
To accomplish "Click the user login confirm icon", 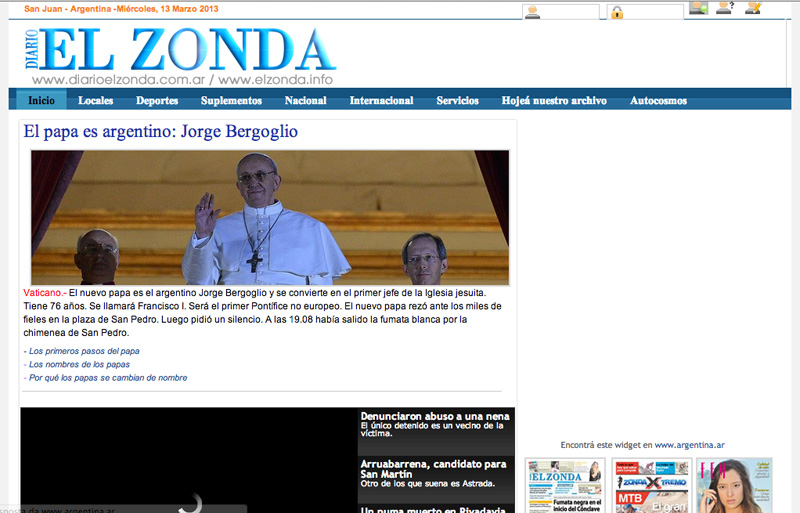I will pyautogui.click(x=698, y=9).
